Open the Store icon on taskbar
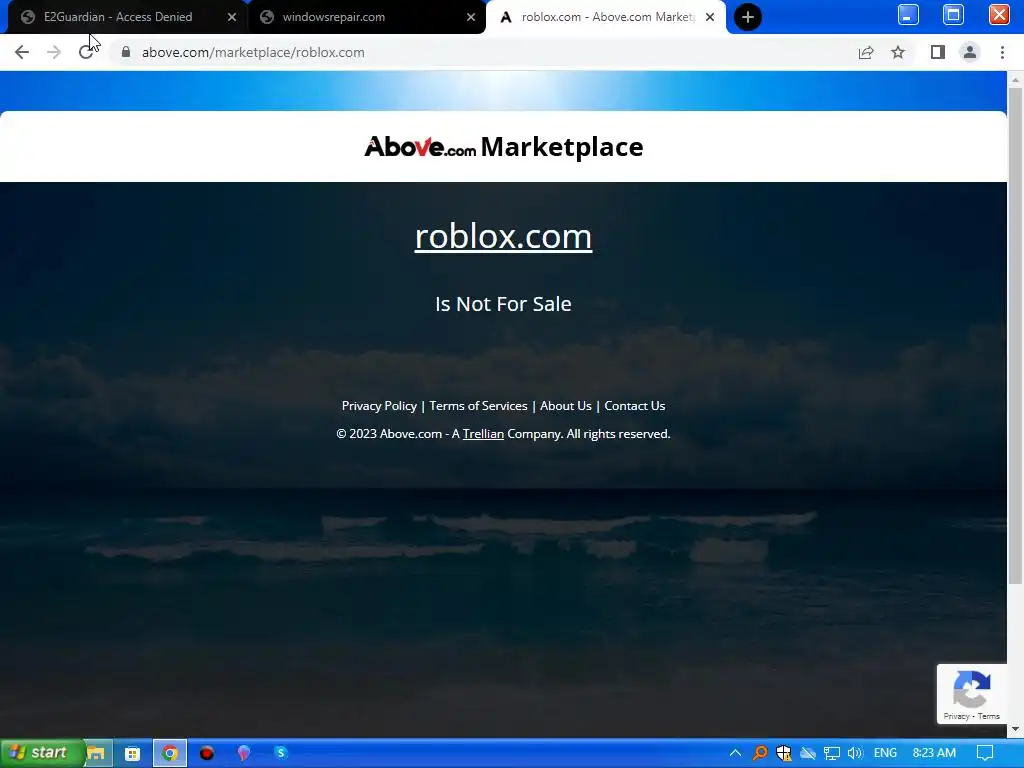 point(133,753)
